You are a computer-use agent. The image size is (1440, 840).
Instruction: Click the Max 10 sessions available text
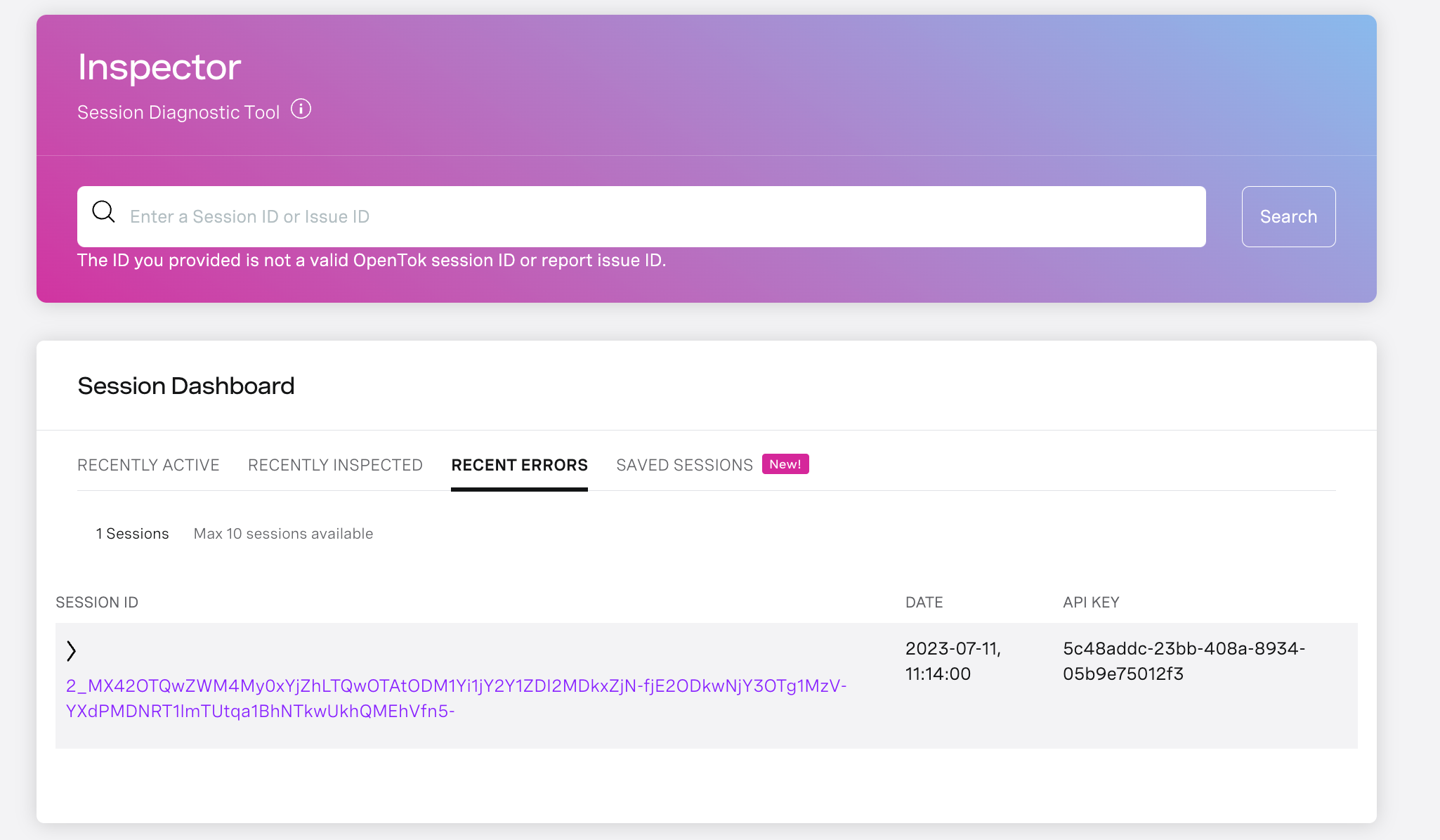(282, 533)
